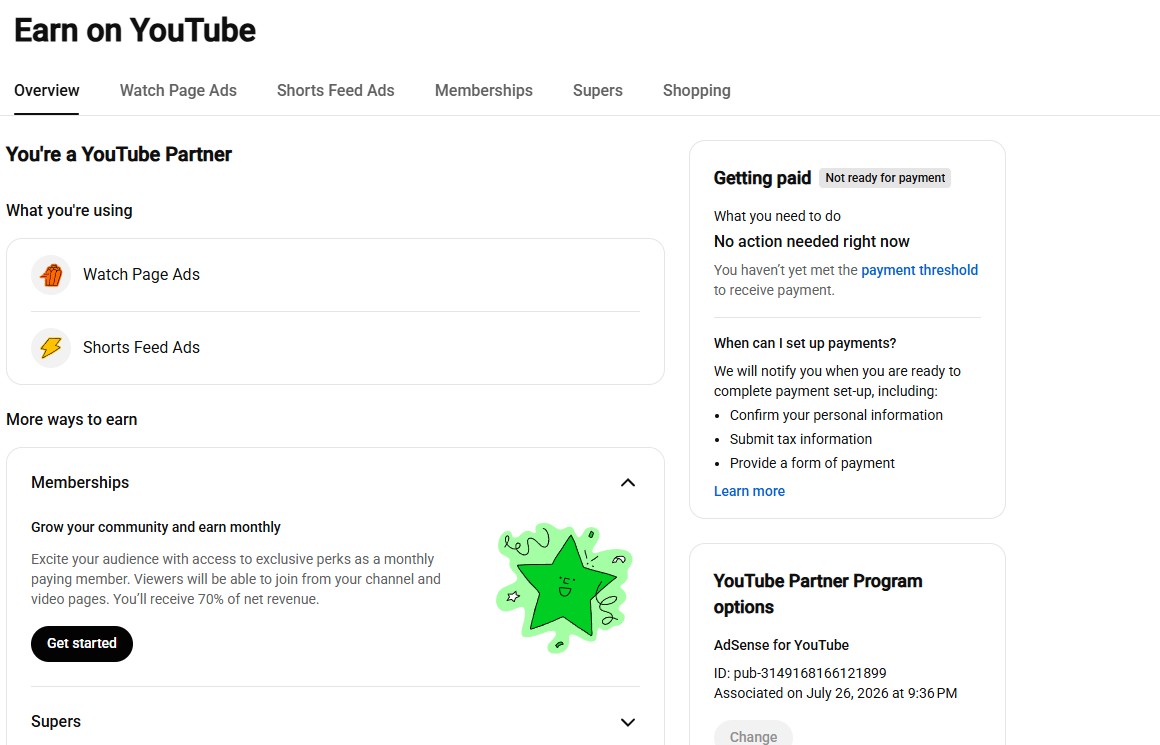Screen dimensions: 1160x745
Task: Collapse the Memberships section chevron
Action: [627, 483]
